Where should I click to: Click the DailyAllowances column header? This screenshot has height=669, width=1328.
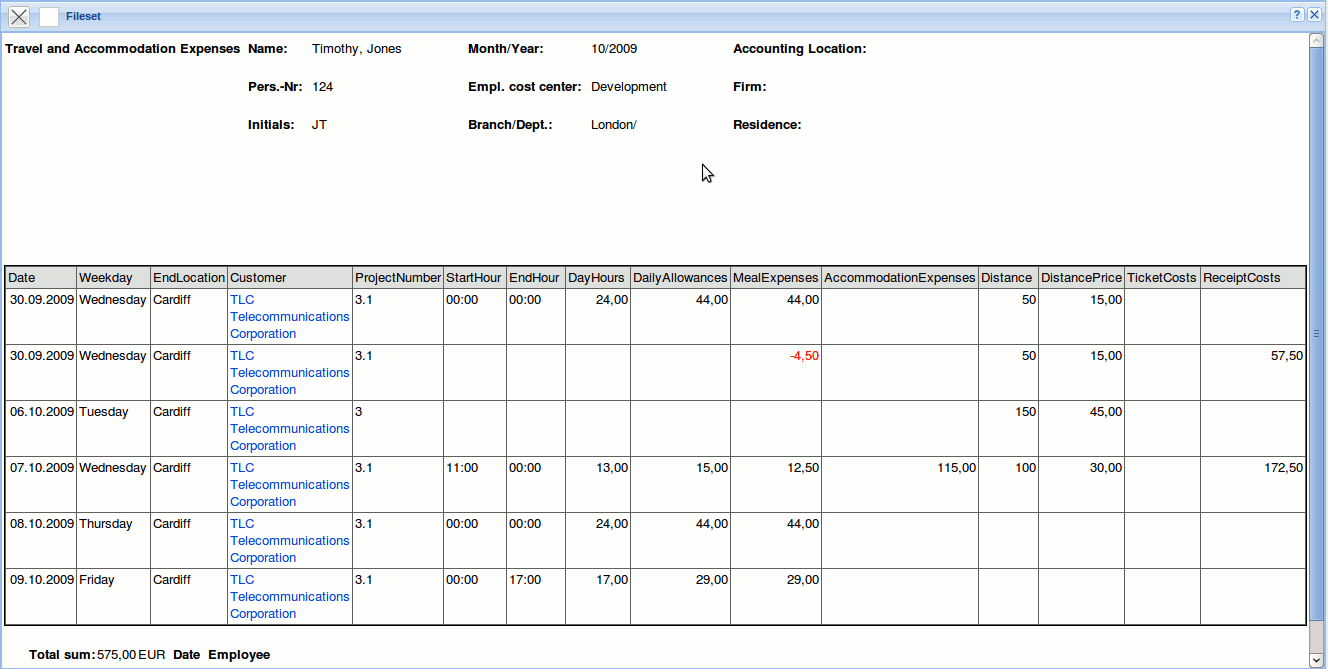coord(680,278)
